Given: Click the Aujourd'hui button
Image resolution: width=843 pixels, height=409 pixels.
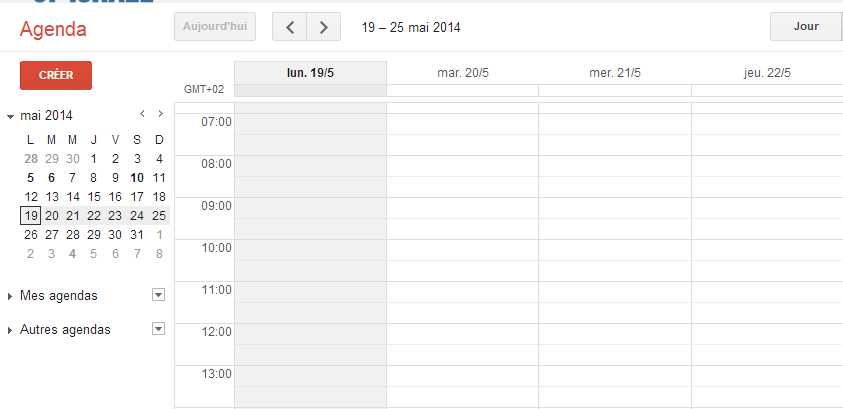Looking at the screenshot, I should [215, 27].
